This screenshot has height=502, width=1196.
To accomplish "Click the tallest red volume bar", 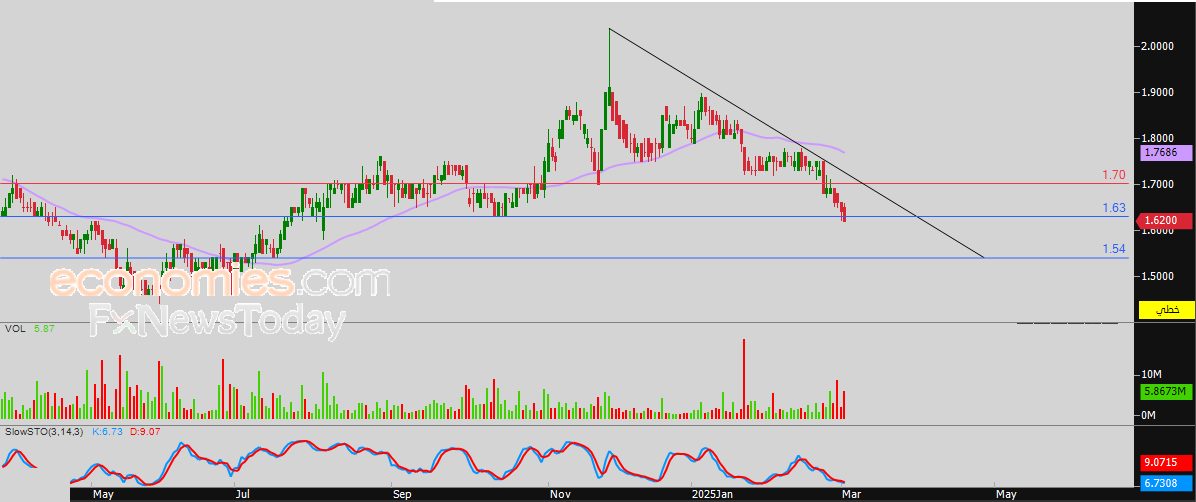I will pos(744,378).
